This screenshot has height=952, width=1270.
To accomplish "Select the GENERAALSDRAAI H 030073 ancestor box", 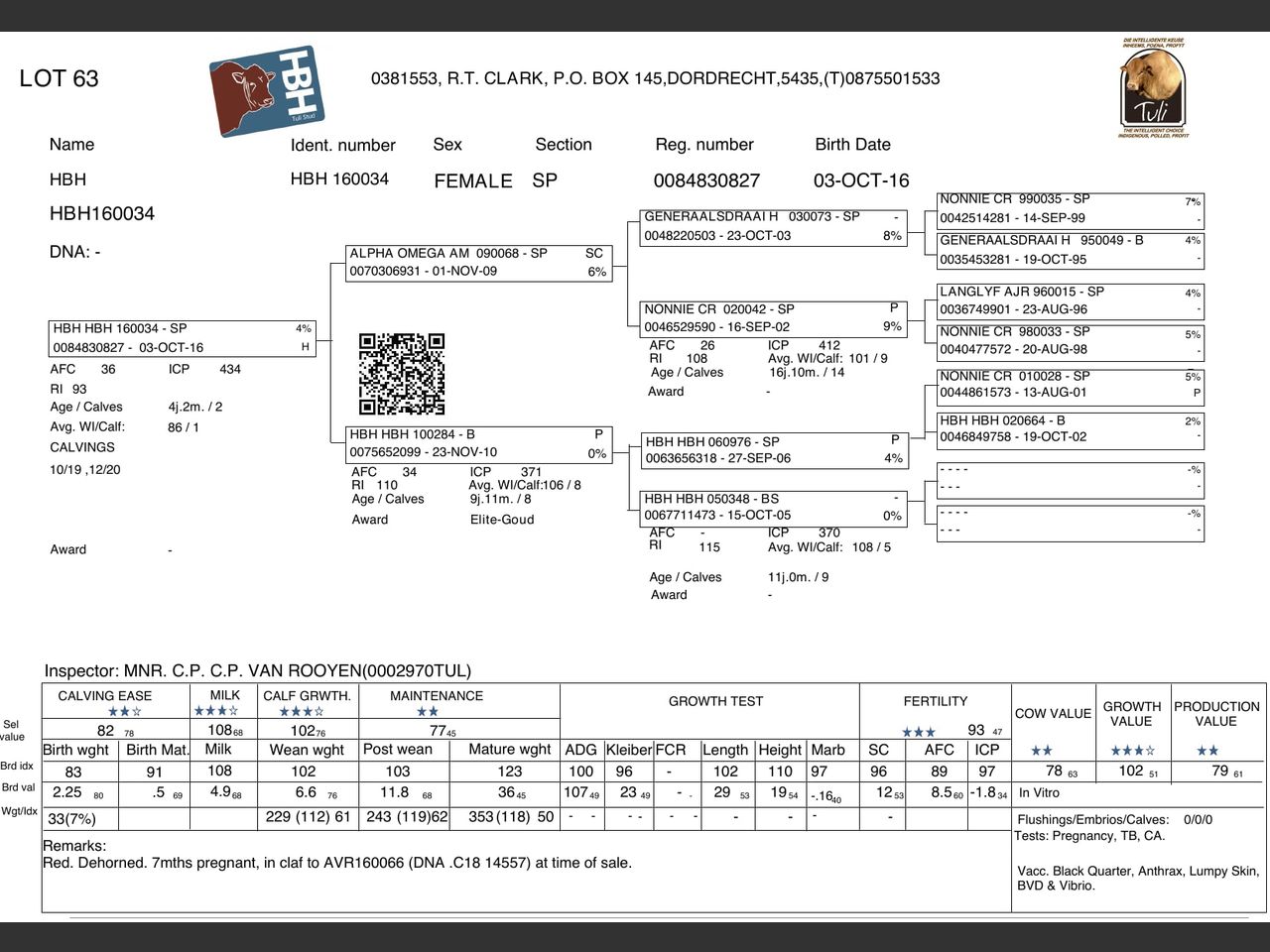I will (774, 226).
